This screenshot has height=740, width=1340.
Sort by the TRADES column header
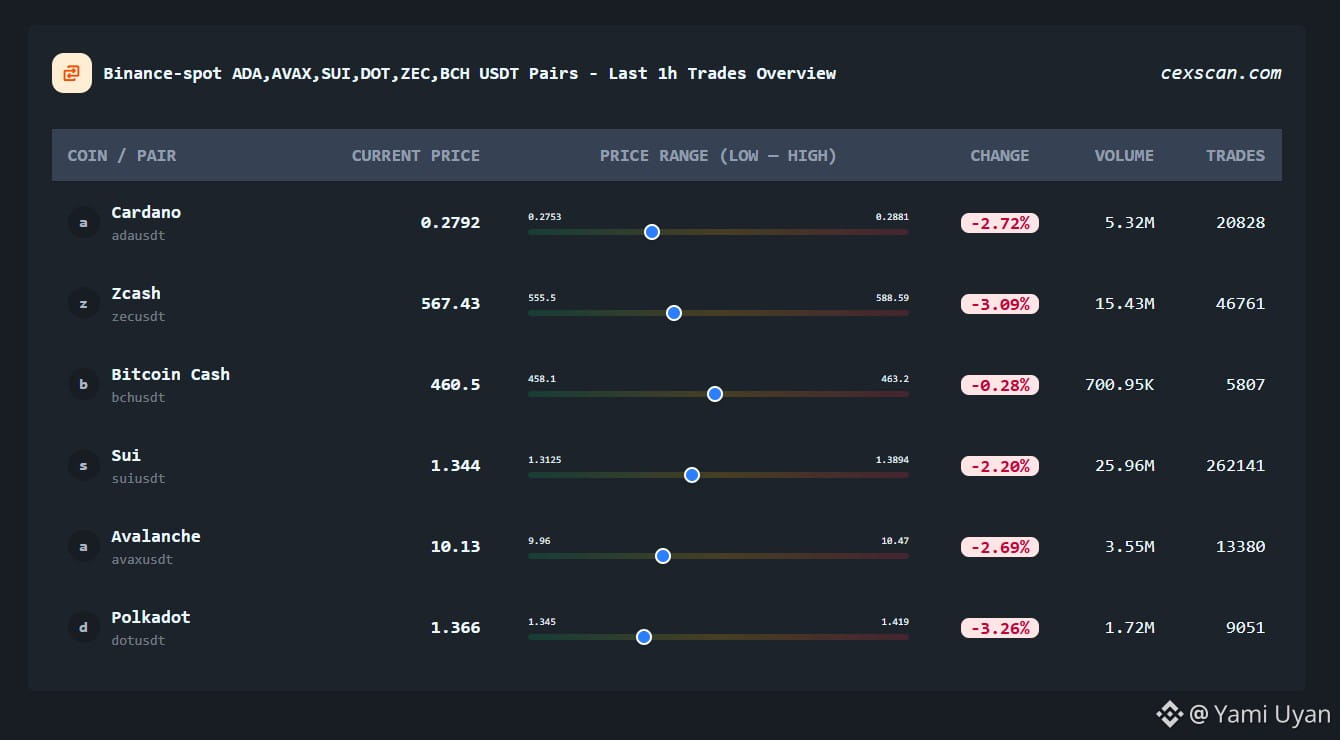pos(1235,155)
